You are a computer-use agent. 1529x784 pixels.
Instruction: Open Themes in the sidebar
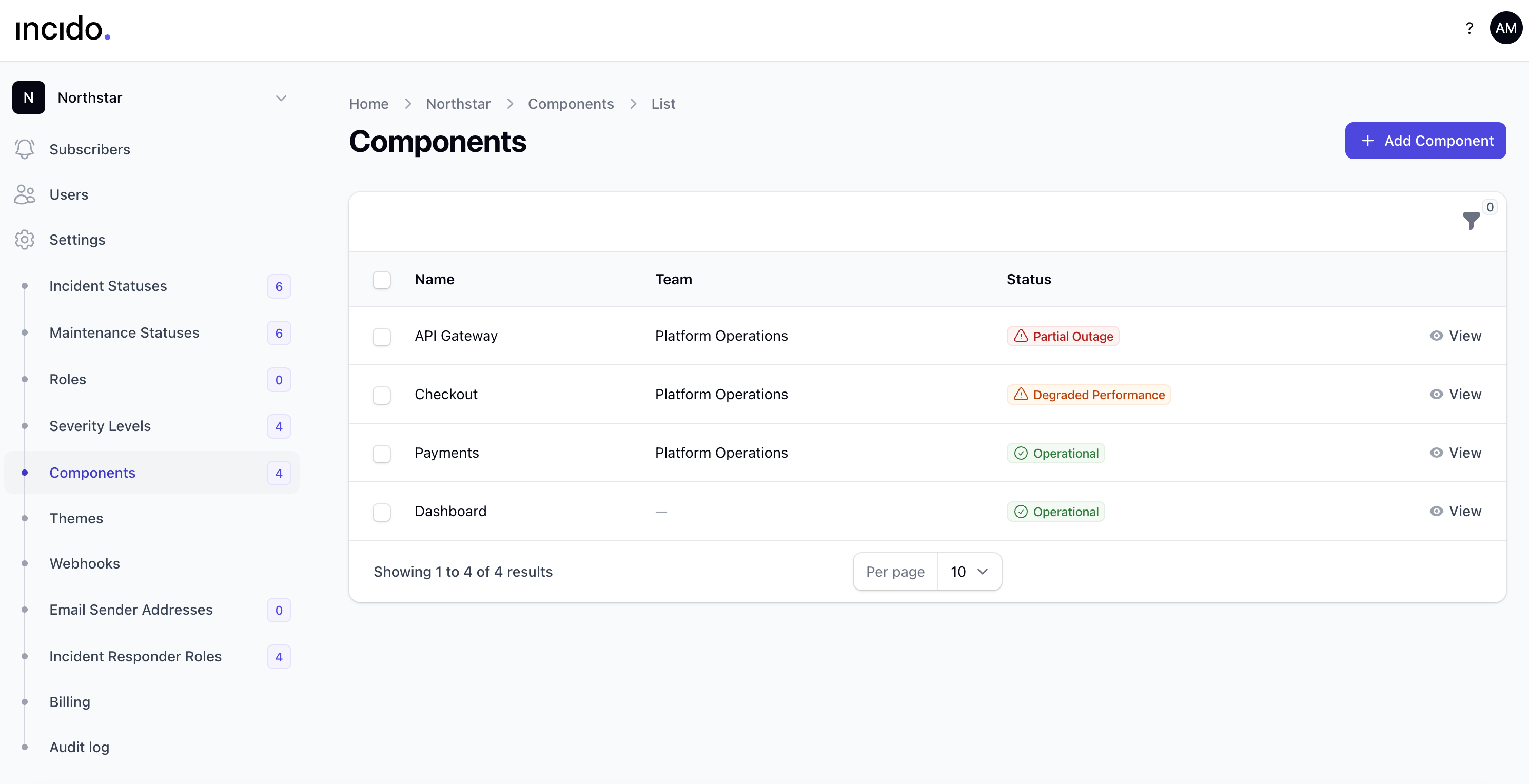pos(151,518)
